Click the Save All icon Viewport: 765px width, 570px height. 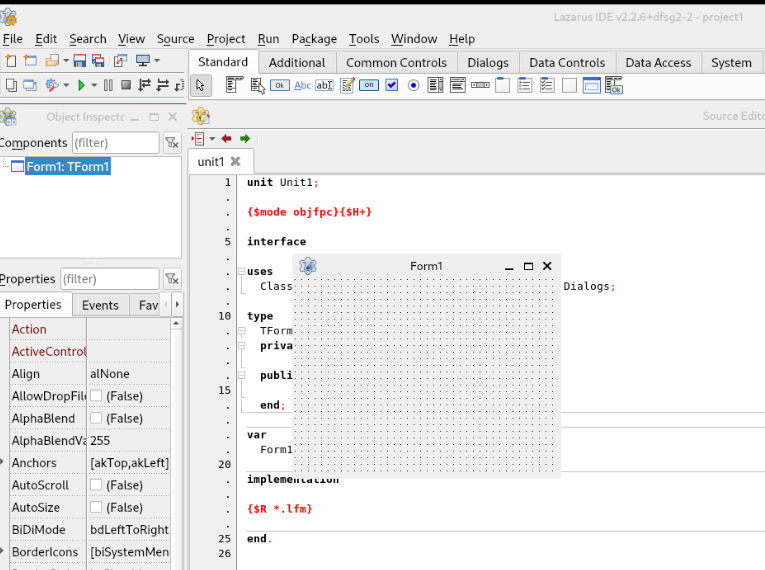point(99,61)
